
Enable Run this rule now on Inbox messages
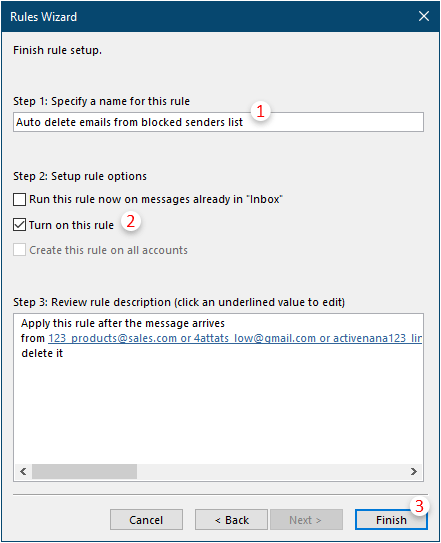tap(19, 199)
